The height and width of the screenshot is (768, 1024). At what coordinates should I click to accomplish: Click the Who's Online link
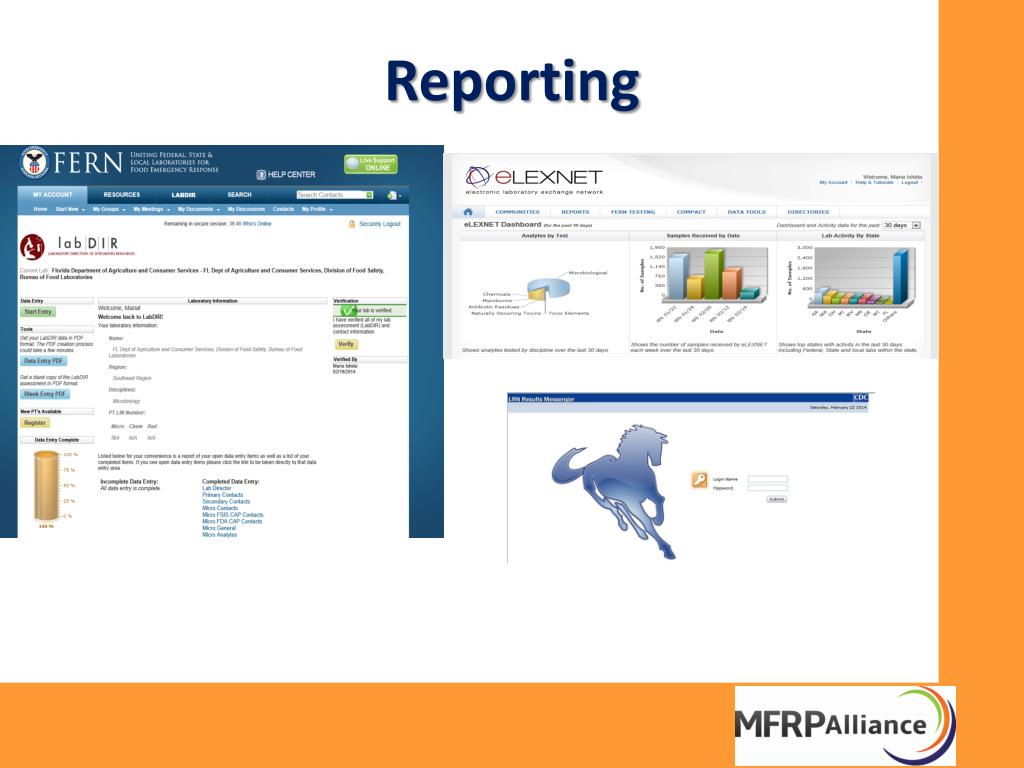point(257,224)
